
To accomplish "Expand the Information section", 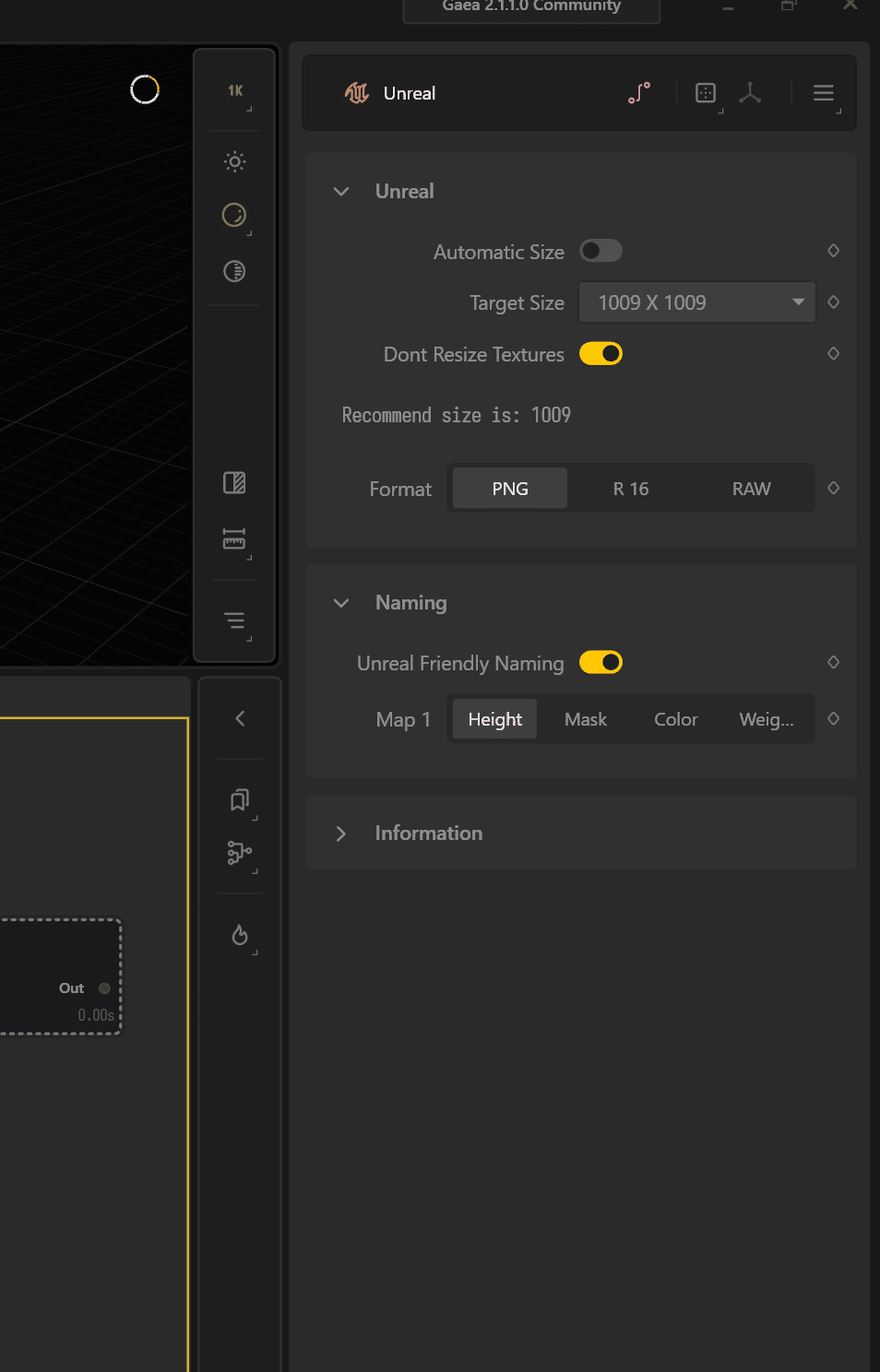I will pyautogui.click(x=341, y=834).
